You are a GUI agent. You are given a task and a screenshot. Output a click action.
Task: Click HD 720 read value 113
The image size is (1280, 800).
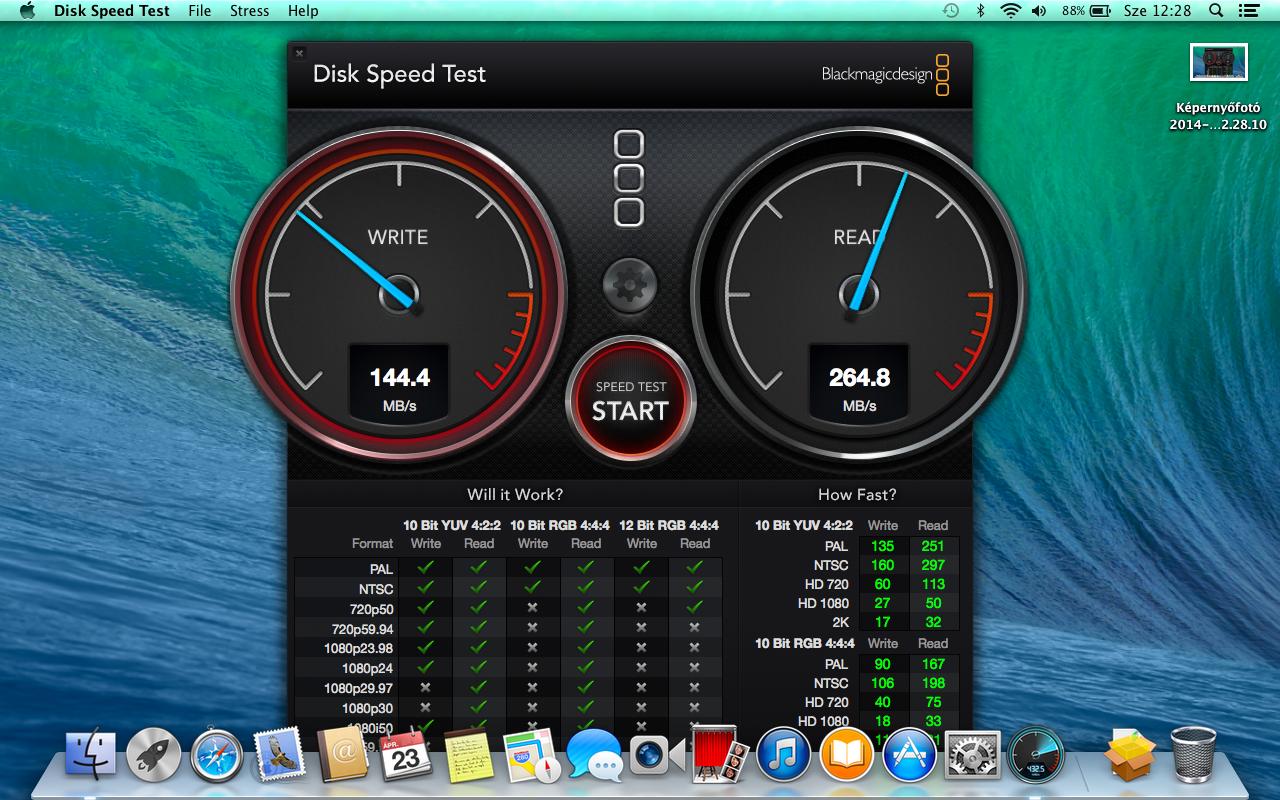[x=933, y=584]
